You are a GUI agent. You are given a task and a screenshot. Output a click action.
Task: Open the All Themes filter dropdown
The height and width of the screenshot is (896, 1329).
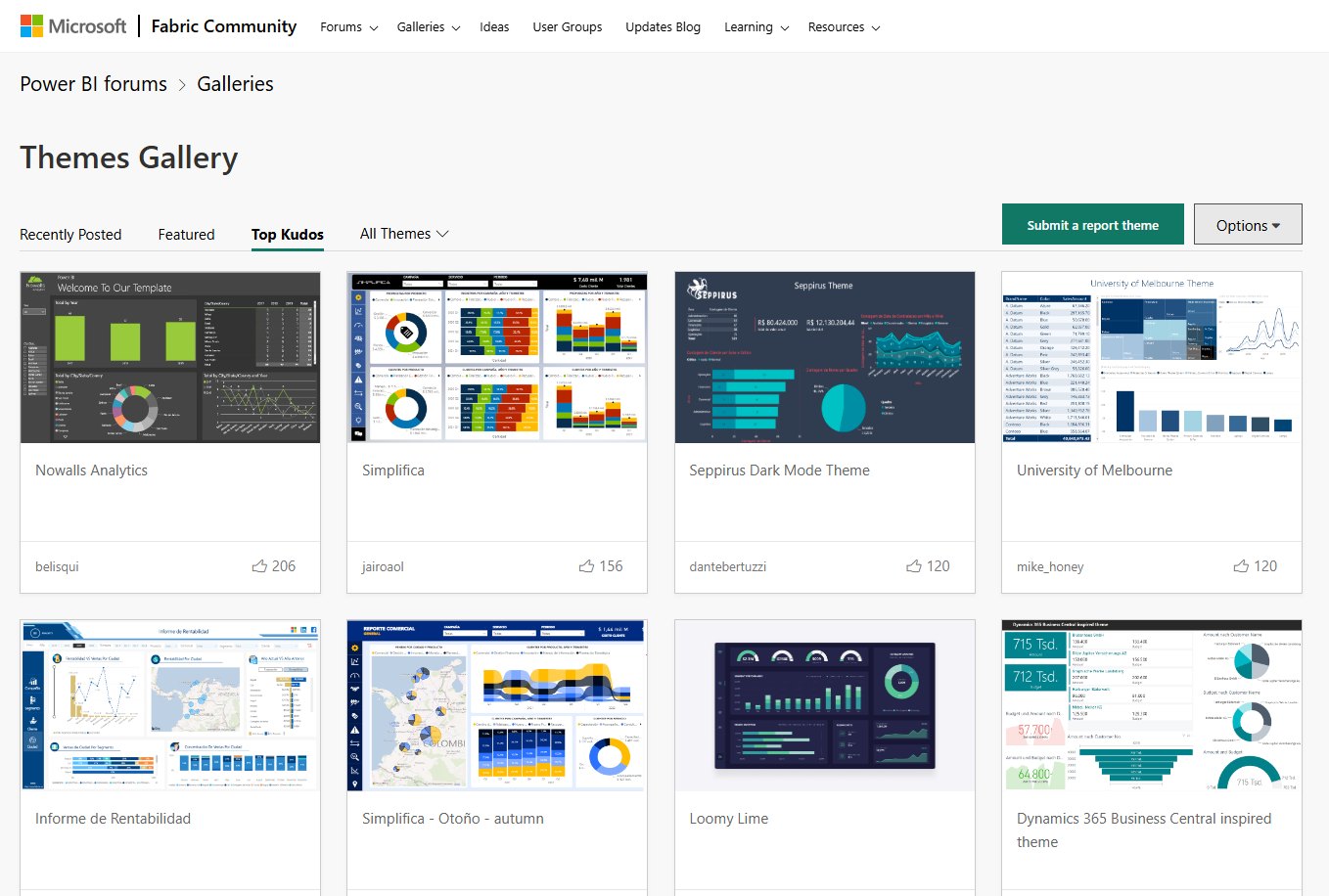coord(404,234)
